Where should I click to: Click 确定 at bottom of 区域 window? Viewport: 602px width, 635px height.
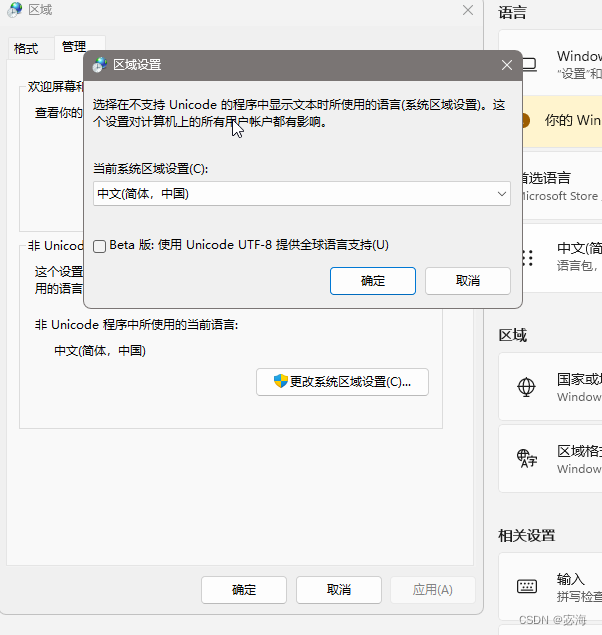tap(244, 590)
